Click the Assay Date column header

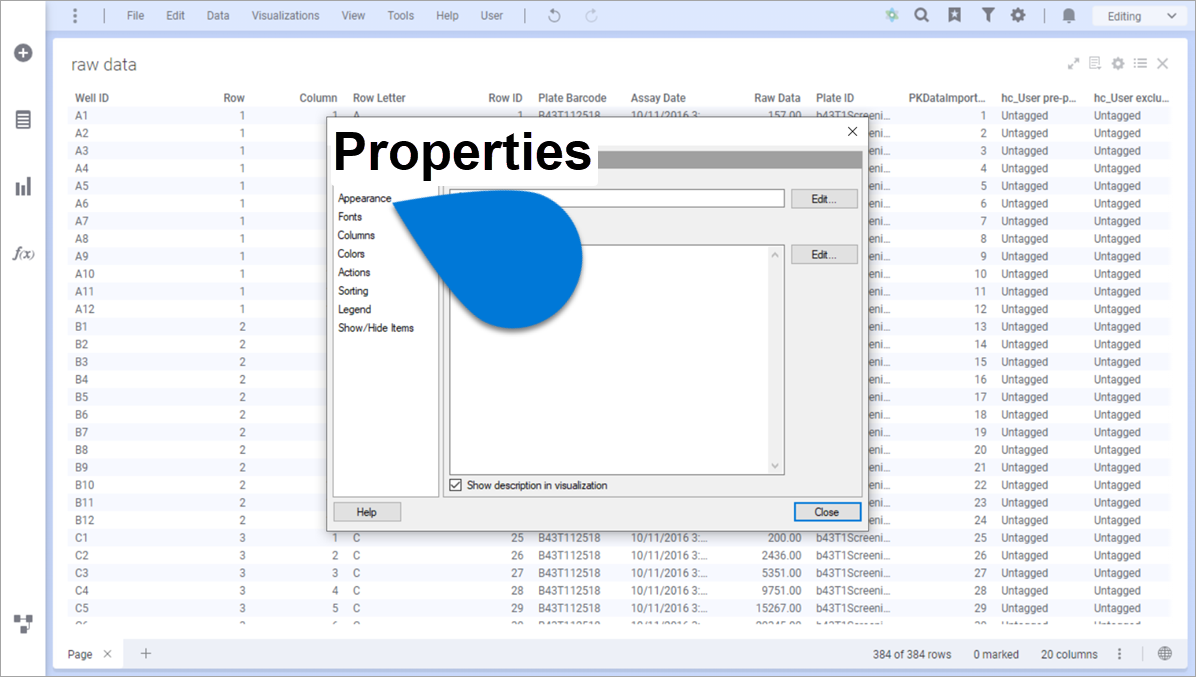click(x=658, y=98)
